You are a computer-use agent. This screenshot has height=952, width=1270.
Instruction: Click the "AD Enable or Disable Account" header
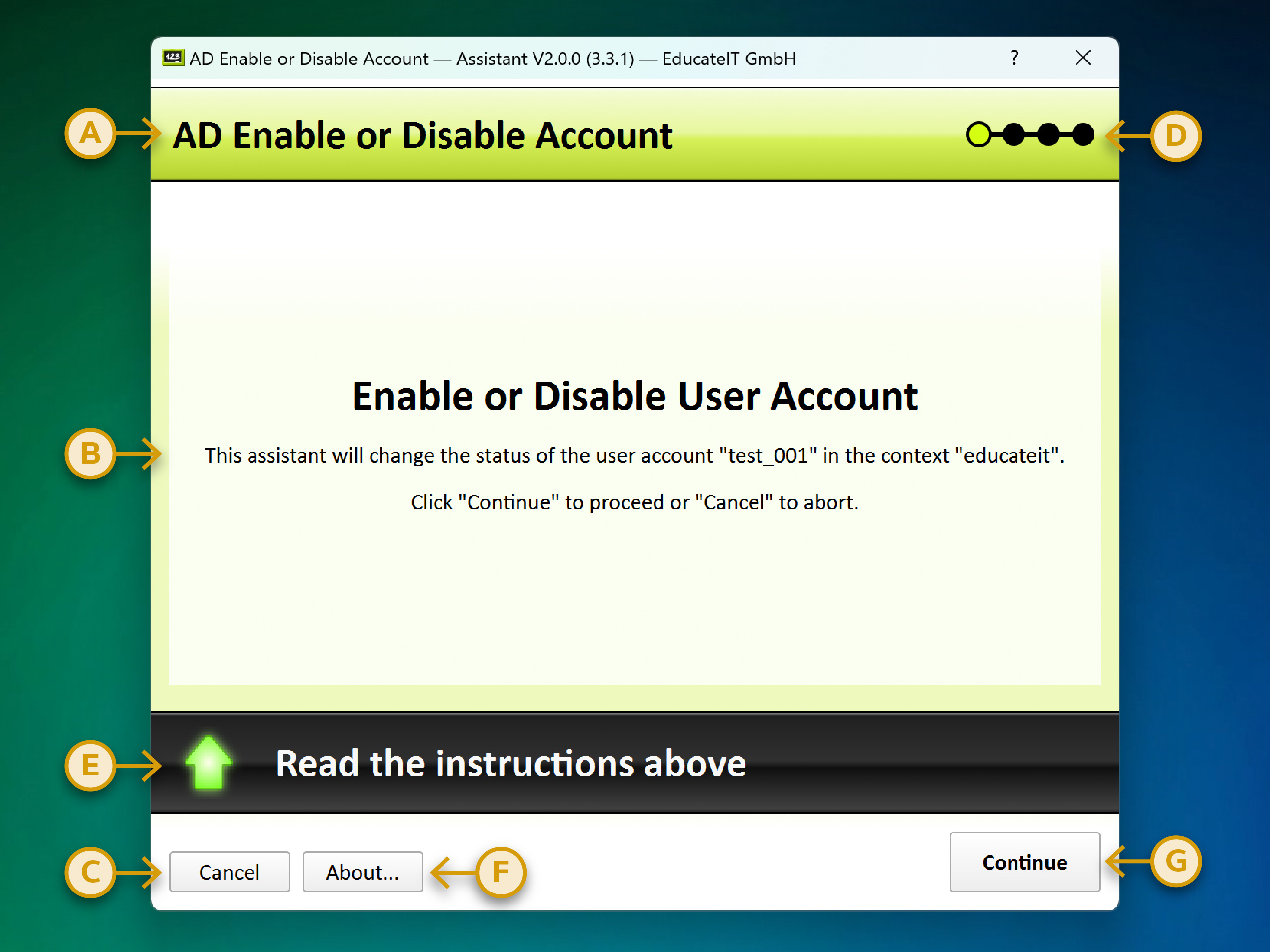click(423, 136)
